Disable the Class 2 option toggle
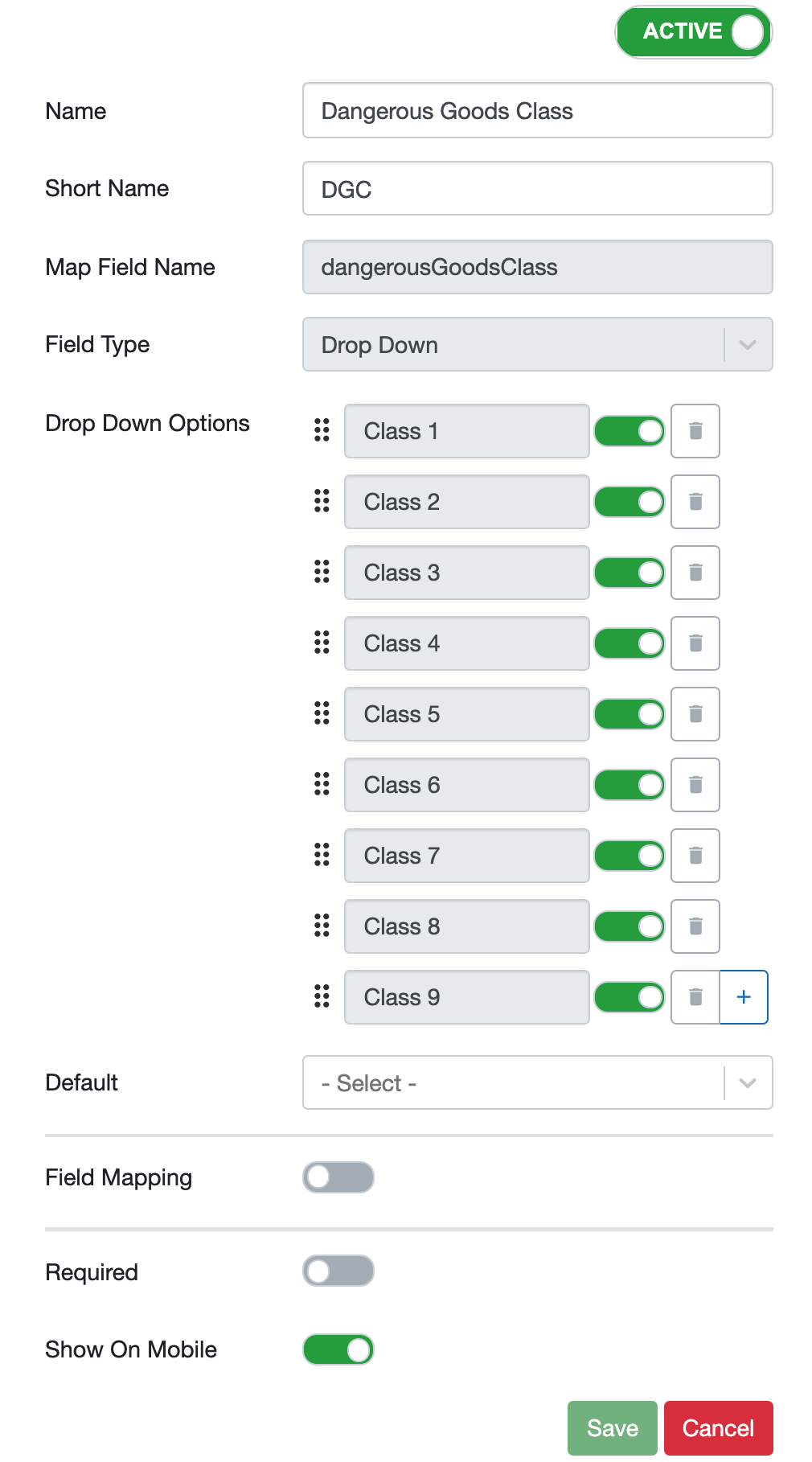812x1462 pixels. tap(630, 502)
